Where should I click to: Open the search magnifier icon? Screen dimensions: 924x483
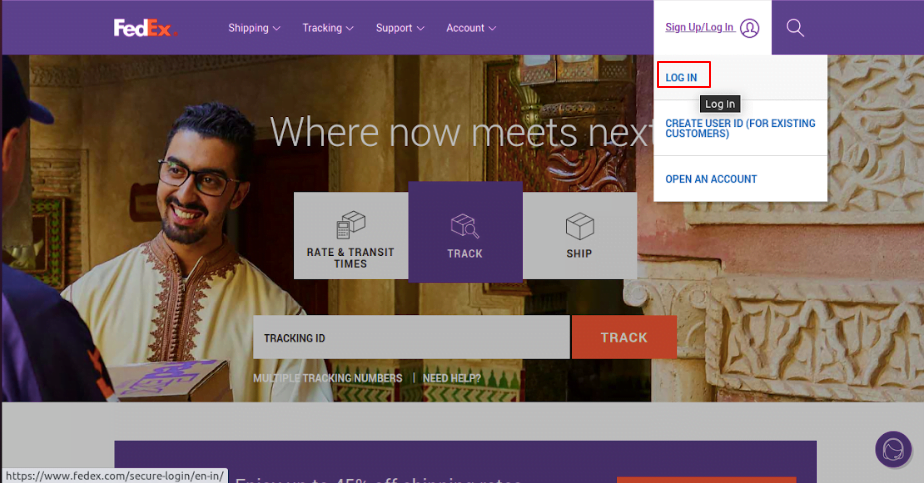(x=795, y=28)
